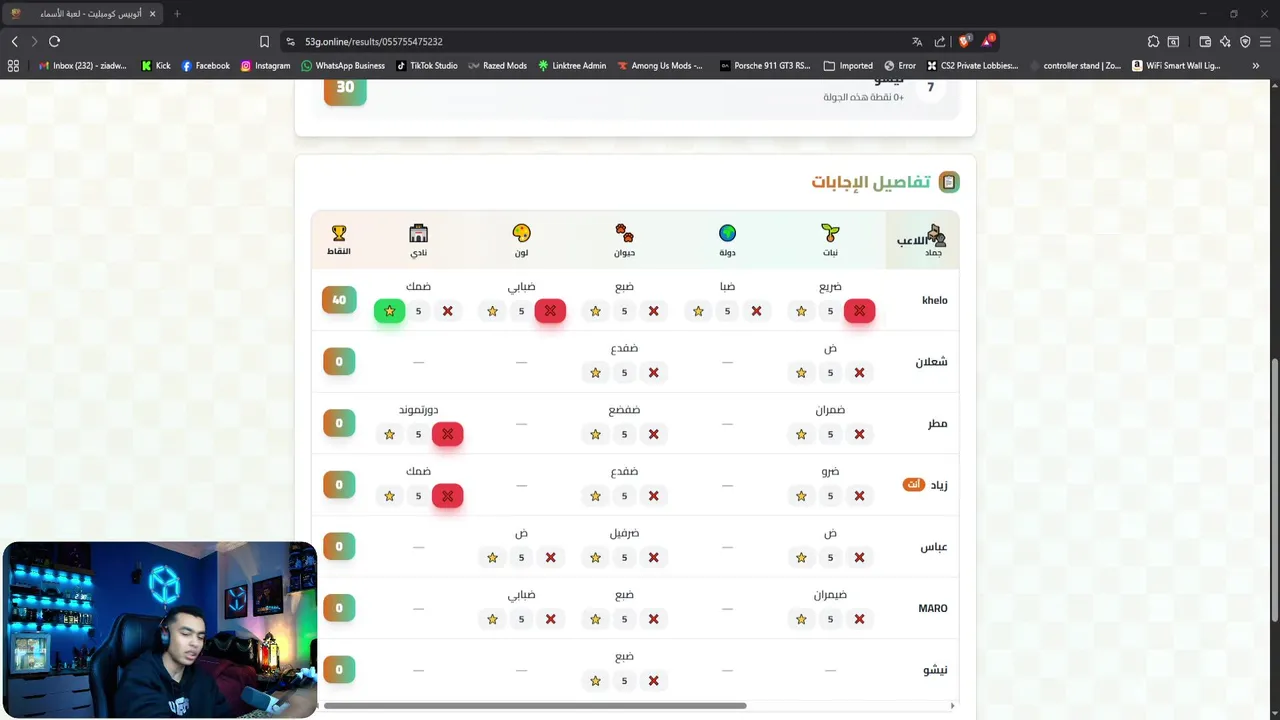Click the table's horizontal scrollbar thumb

click(x=535, y=706)
